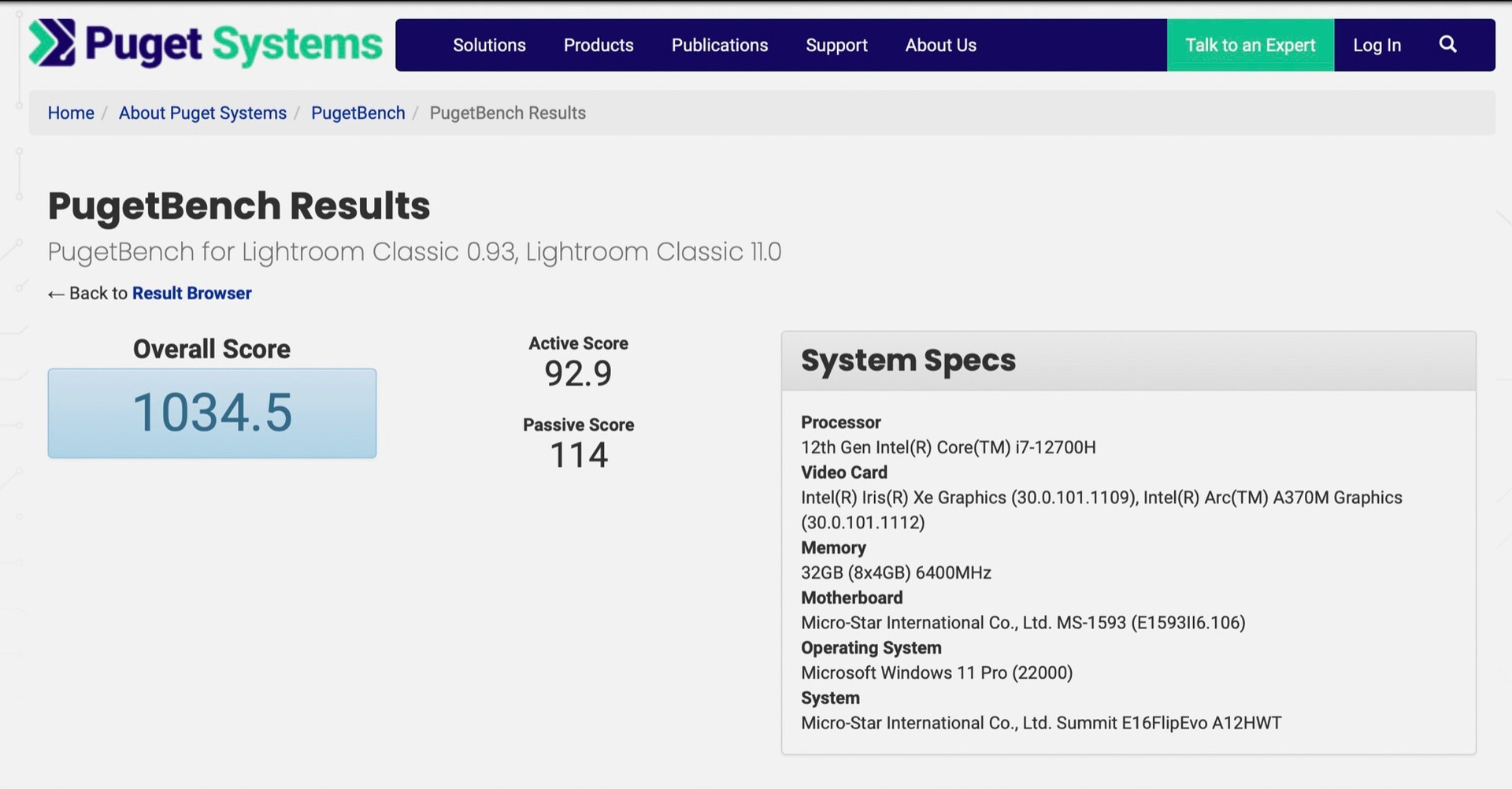
Task: Click the Passive Score label
Action: point(578,424)
